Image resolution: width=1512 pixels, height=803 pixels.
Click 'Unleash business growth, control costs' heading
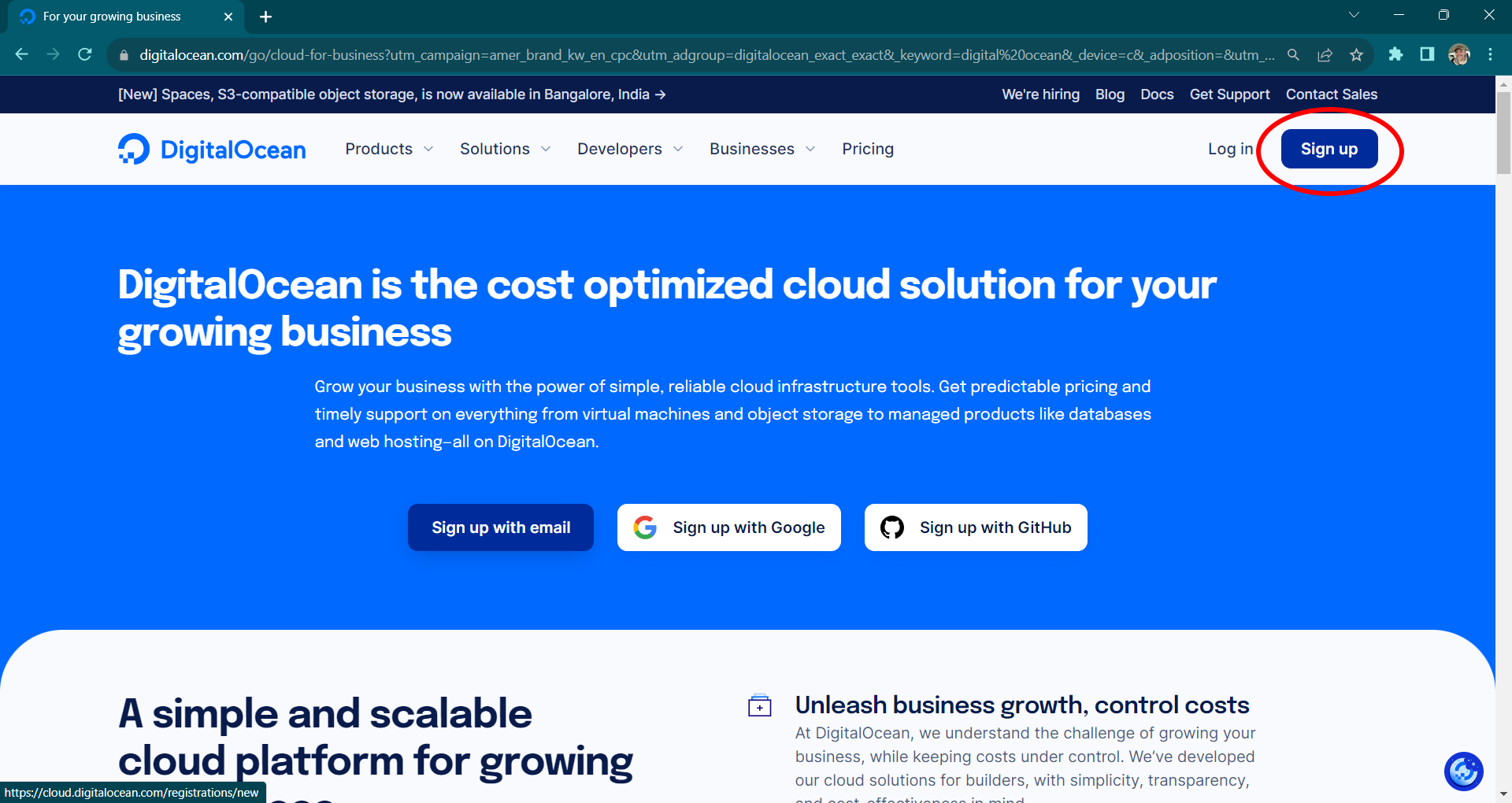tap(1022, 705)
